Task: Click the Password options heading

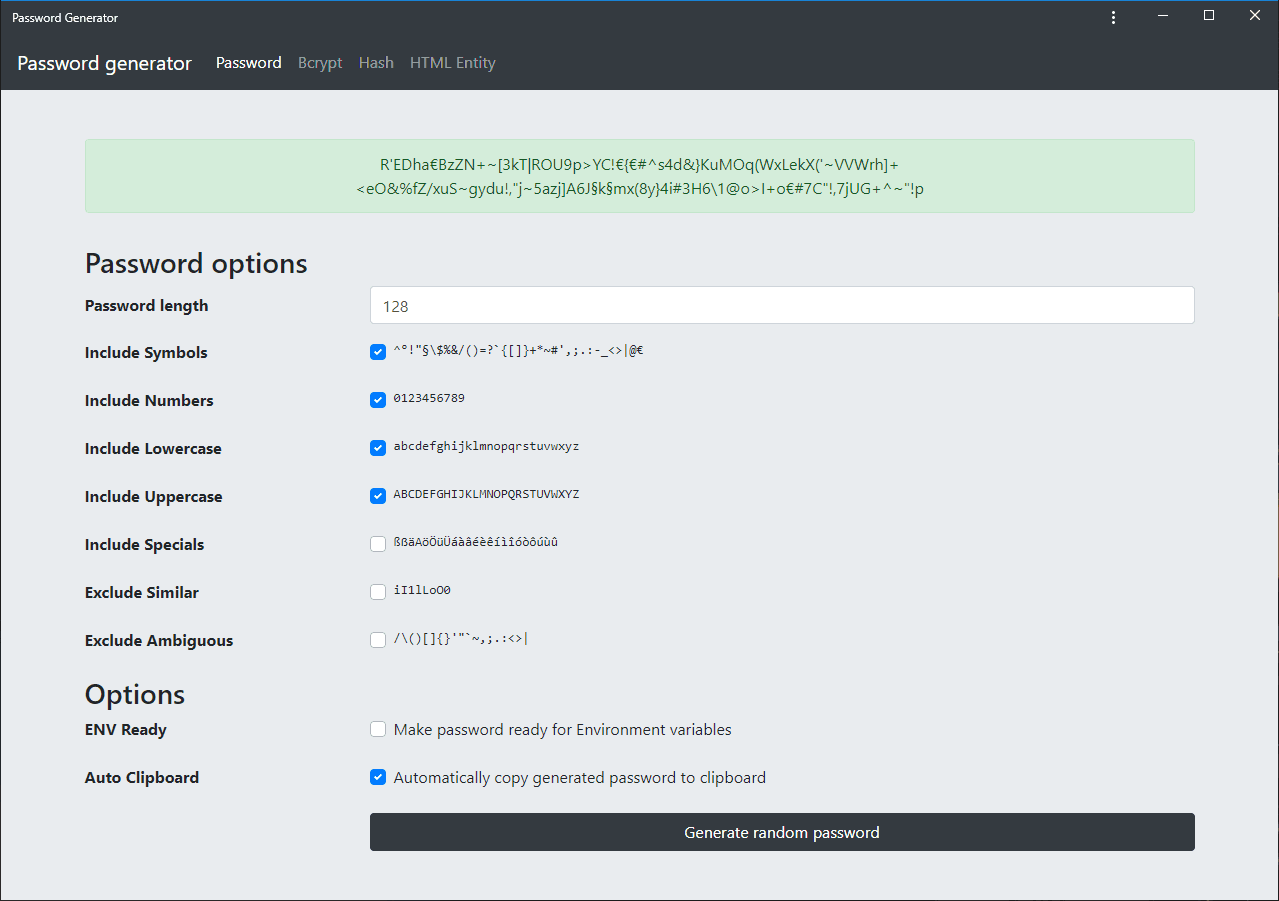Action: [x=196, y=263]
